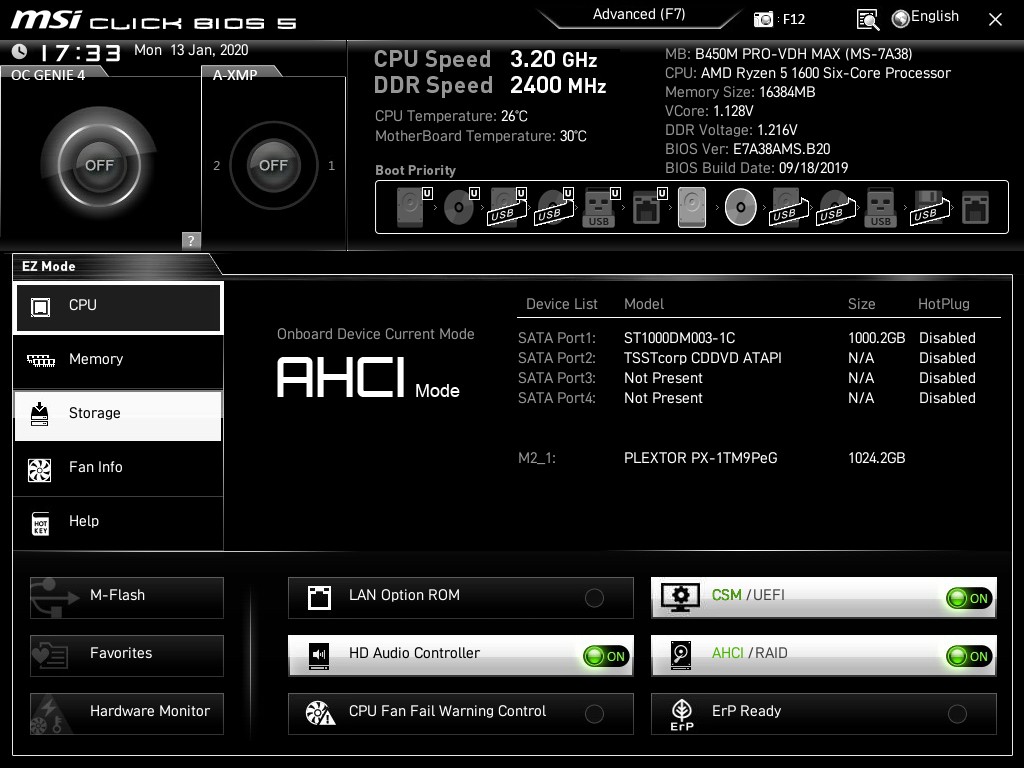Change the language from English
This screenshot has width=1024, height=768.
coord(935,16)
